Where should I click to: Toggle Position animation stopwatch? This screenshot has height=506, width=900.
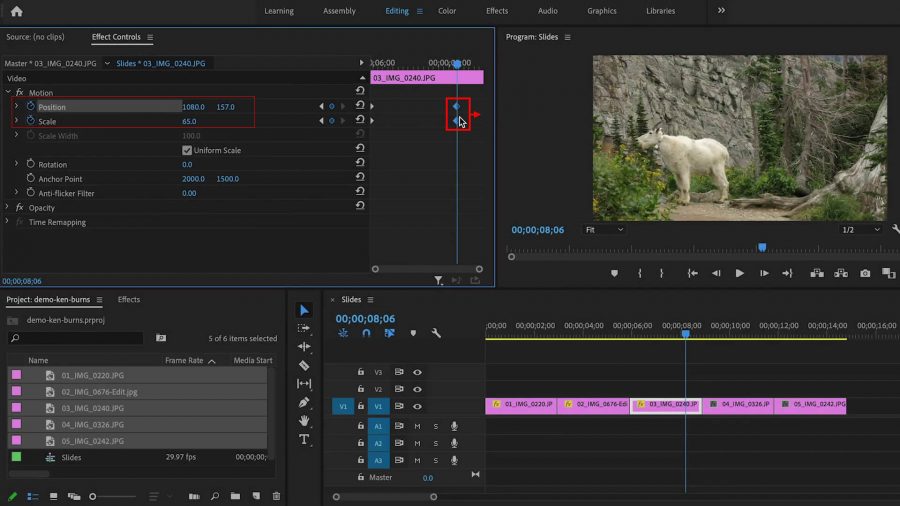pos(31,106)
